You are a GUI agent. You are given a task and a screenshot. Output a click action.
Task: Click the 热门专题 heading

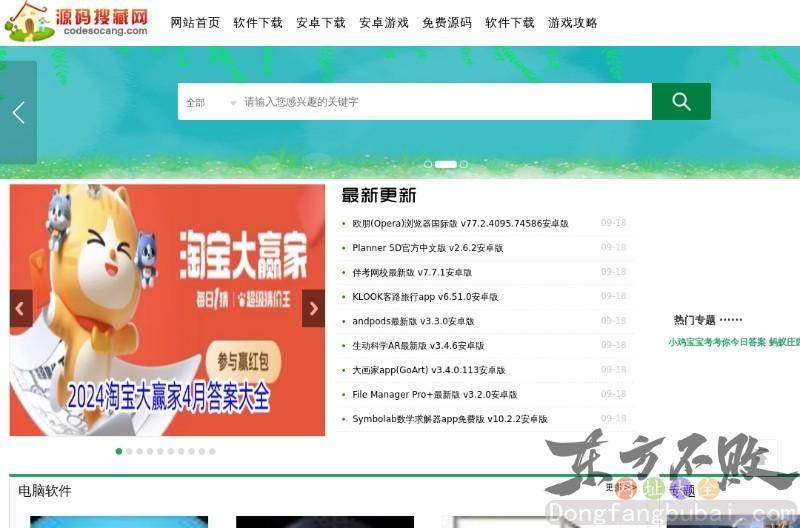[694, 320]
